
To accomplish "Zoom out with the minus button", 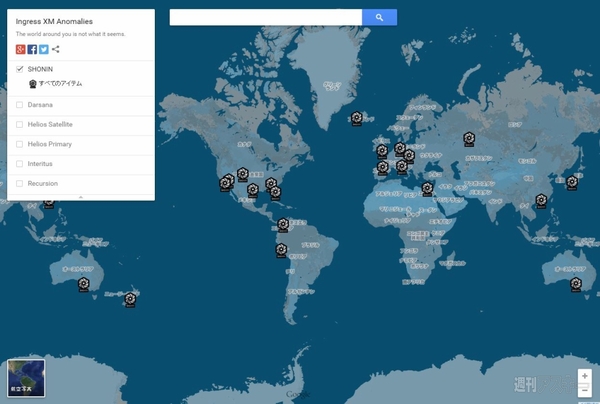I will (585, 390).
